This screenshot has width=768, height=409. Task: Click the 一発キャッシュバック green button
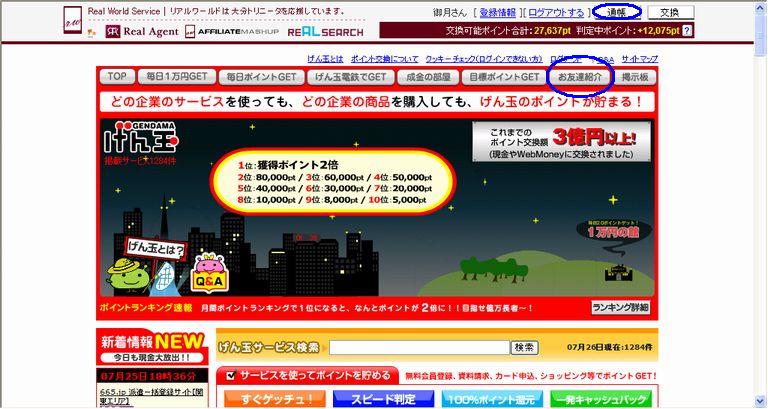click(601, 399)
